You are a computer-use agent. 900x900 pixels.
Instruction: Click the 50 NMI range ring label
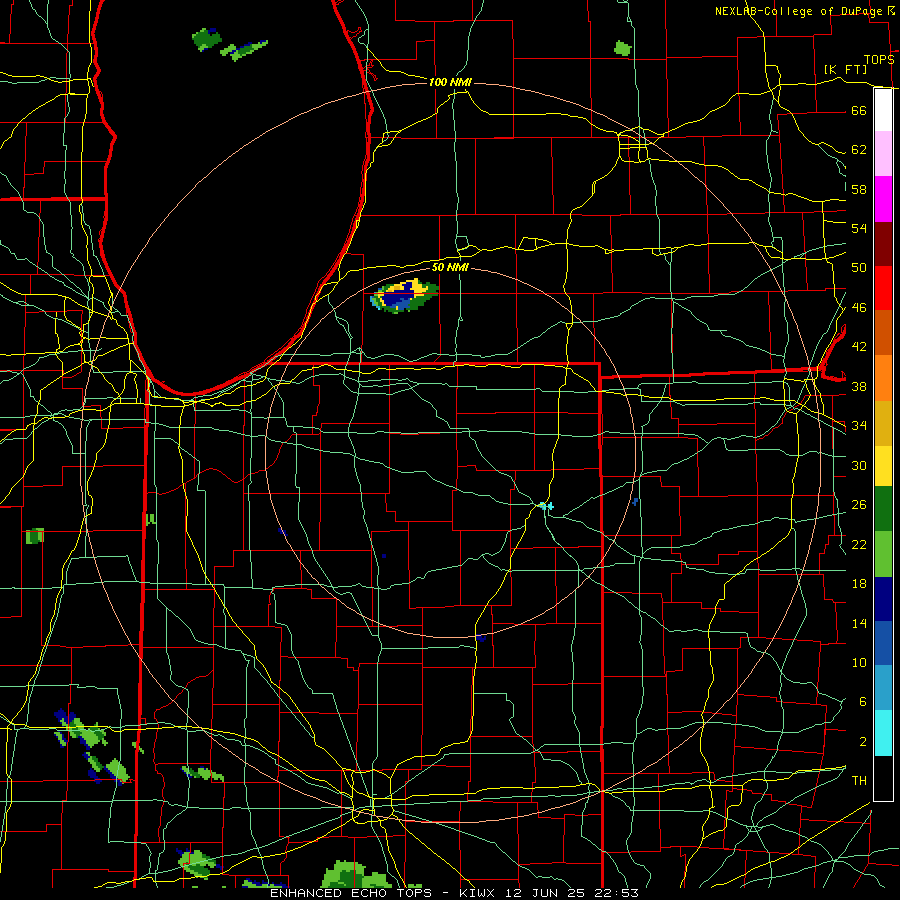point(450,268)
